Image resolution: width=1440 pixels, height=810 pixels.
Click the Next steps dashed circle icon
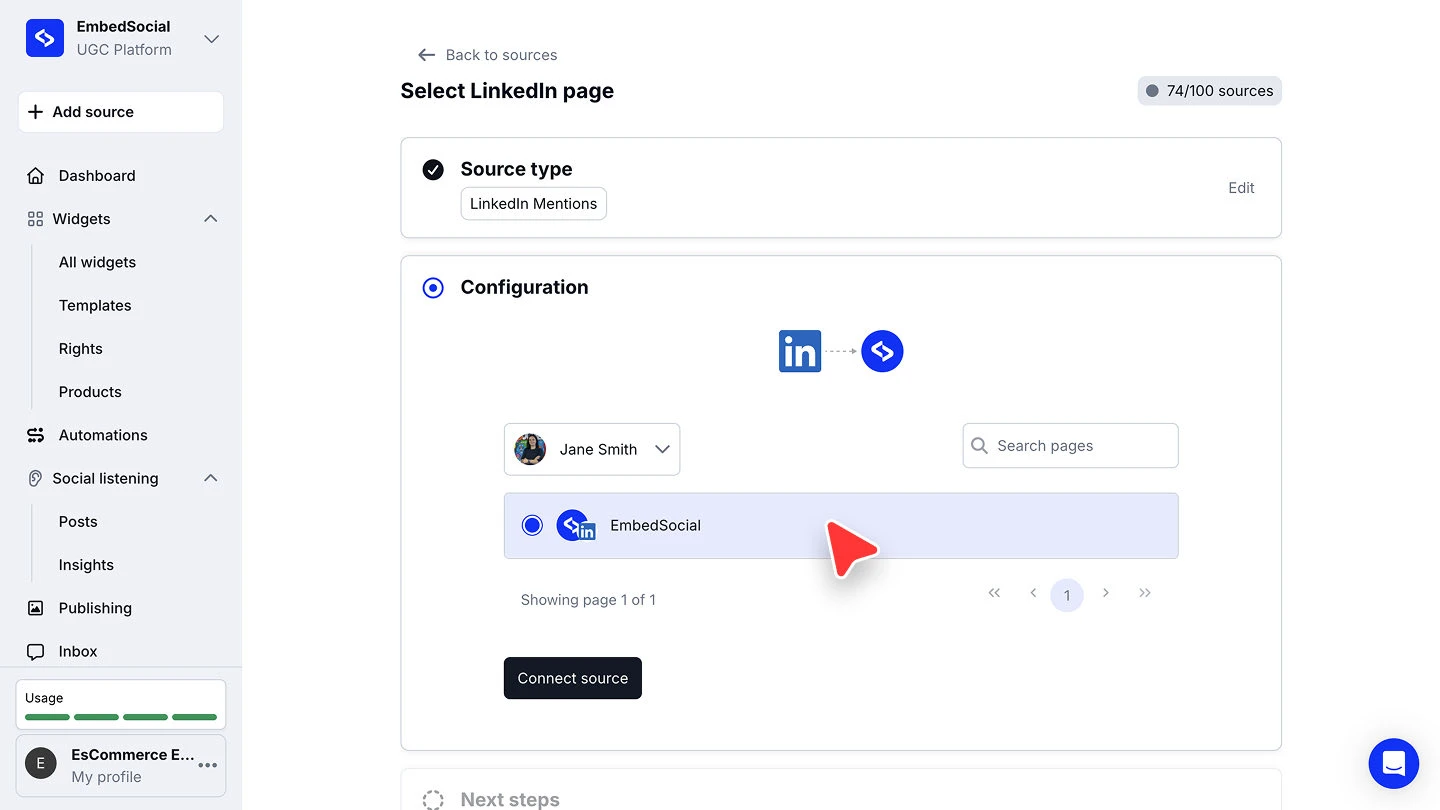433,800
